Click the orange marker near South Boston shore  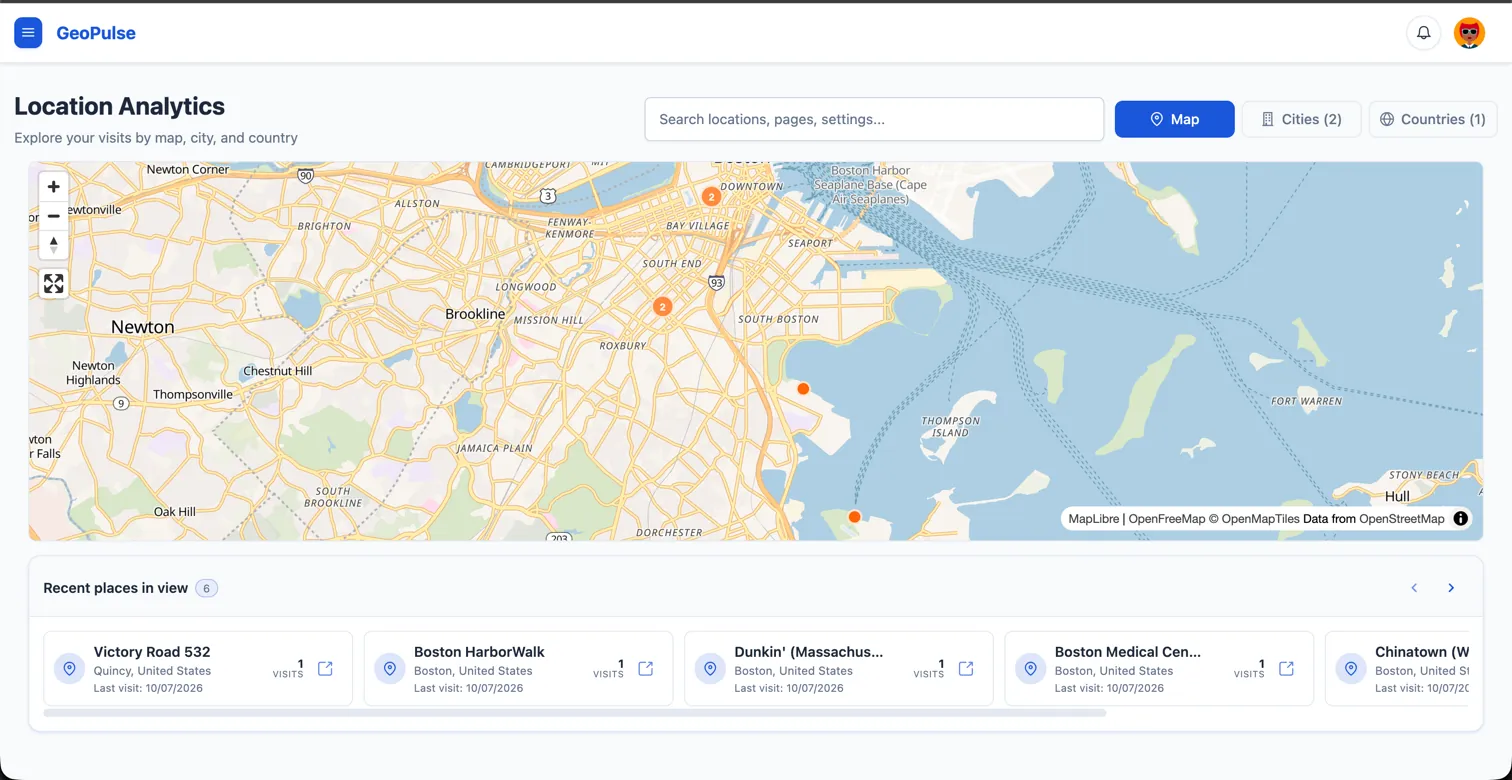tap(803, 388)
